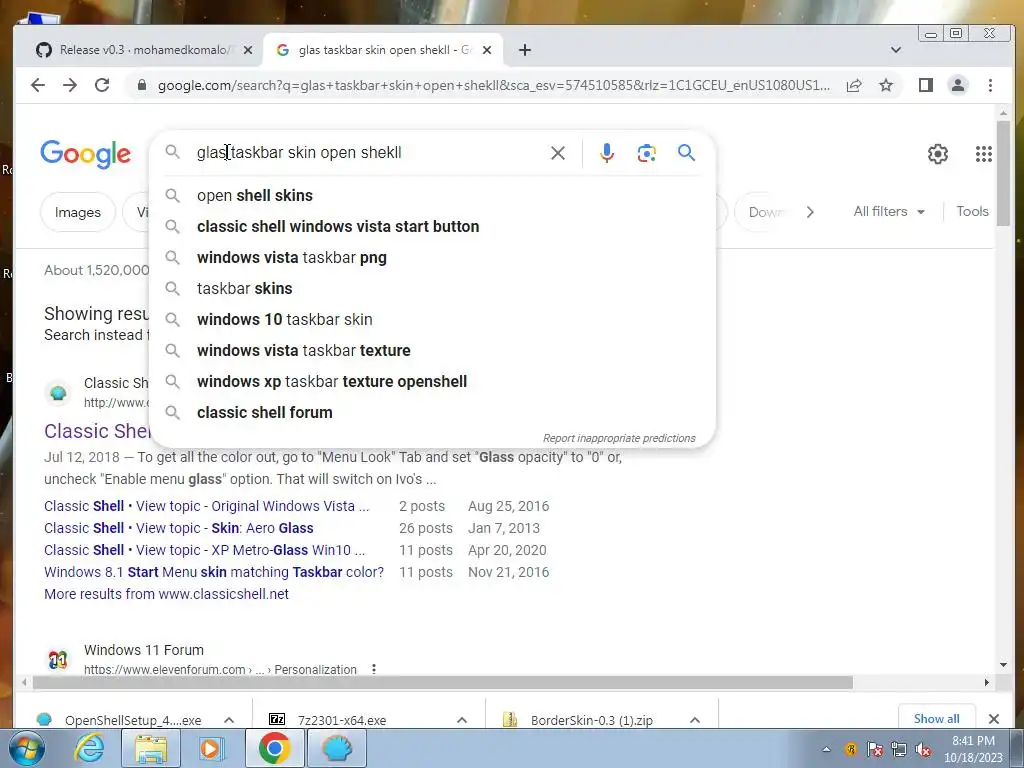Open the shell app in taskbar
This screenshot has height=768, width=1024.
pos(337,748)
